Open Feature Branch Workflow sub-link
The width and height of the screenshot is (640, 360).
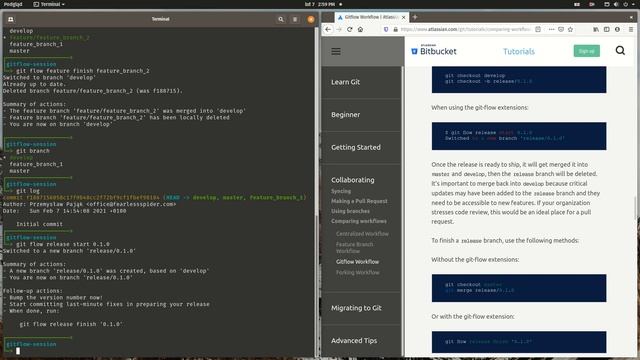tap(355, 248)
